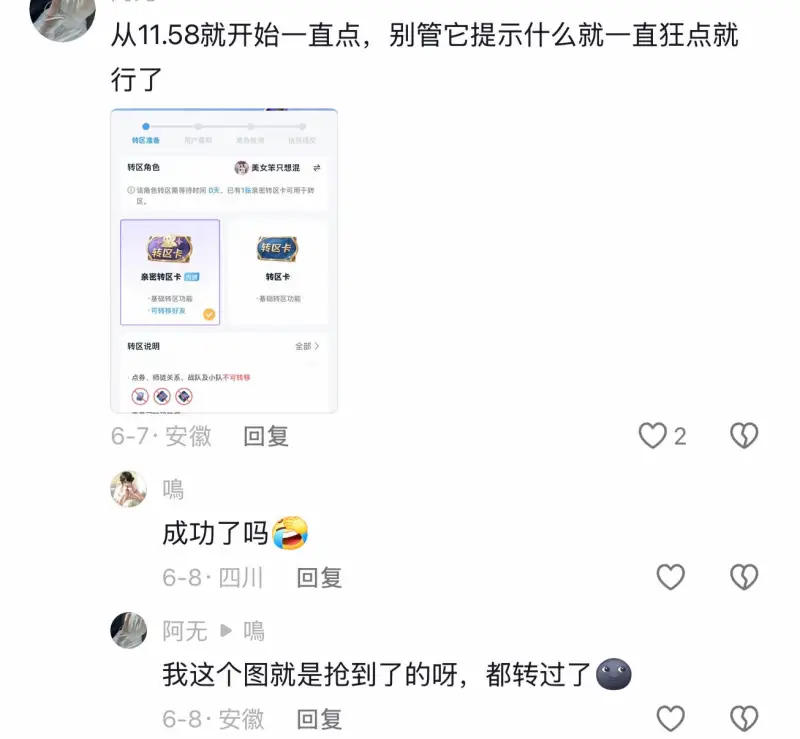Reply to 鳴's 6-8 四川 comment
The image size is (800, 739).
tap(319, 578)
